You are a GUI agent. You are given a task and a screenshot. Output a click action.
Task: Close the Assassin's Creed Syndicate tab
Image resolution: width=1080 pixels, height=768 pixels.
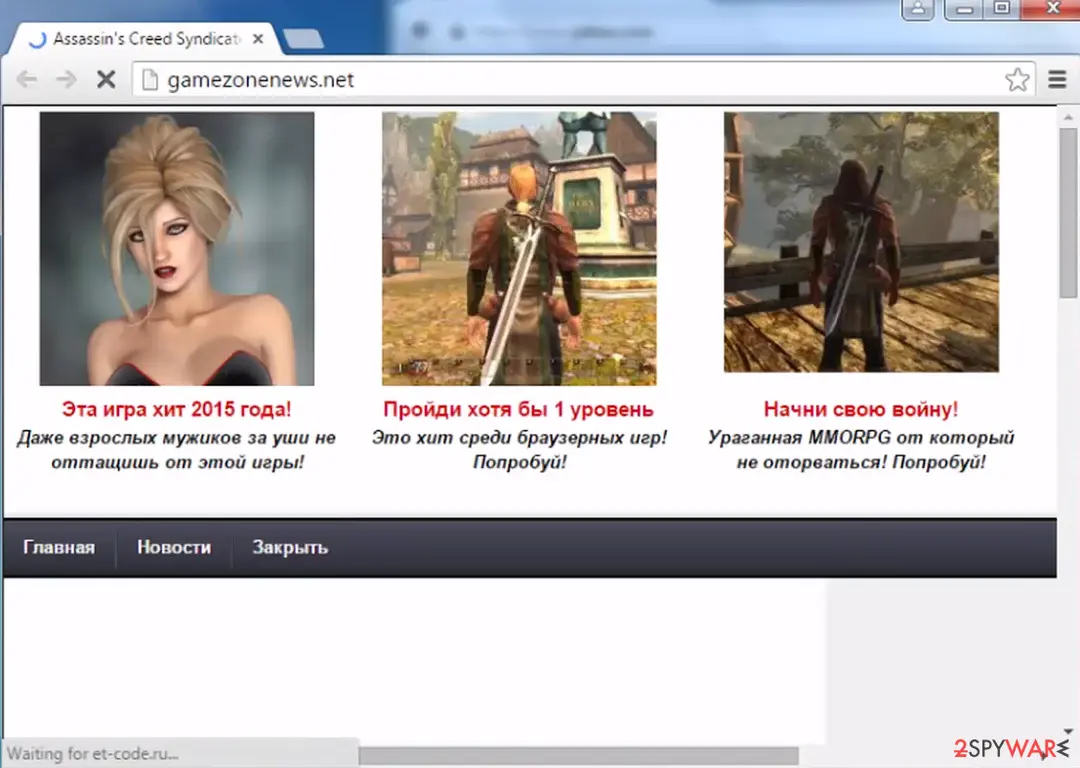coord(258,39)
